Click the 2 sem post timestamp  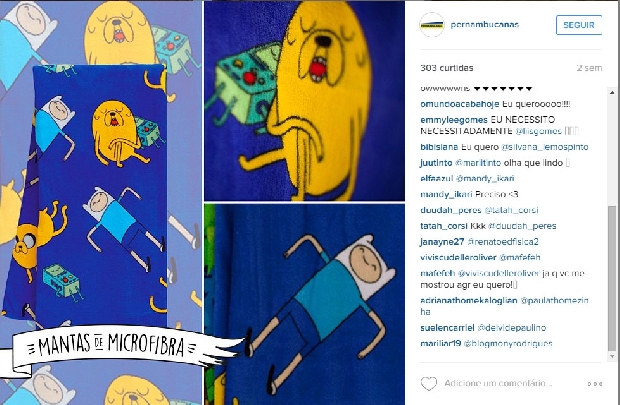point(589,68)
